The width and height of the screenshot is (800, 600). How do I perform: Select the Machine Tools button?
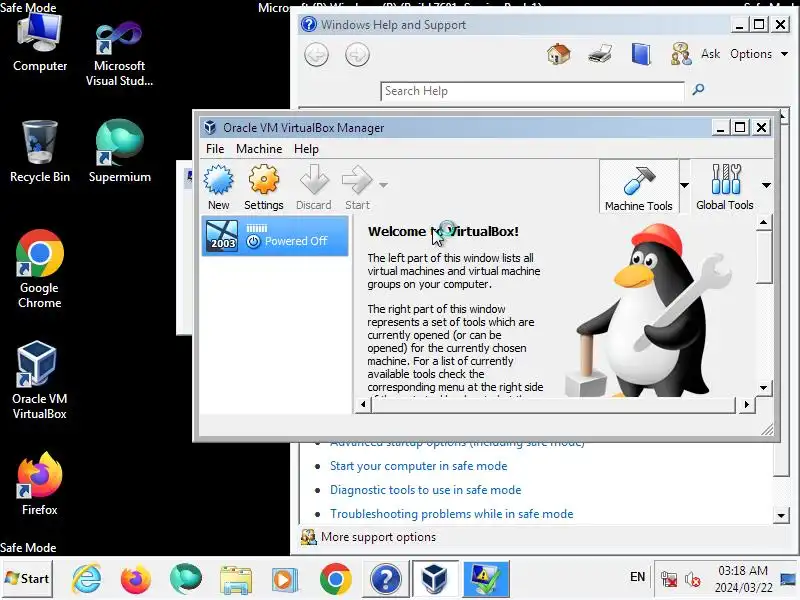[638, 187]
